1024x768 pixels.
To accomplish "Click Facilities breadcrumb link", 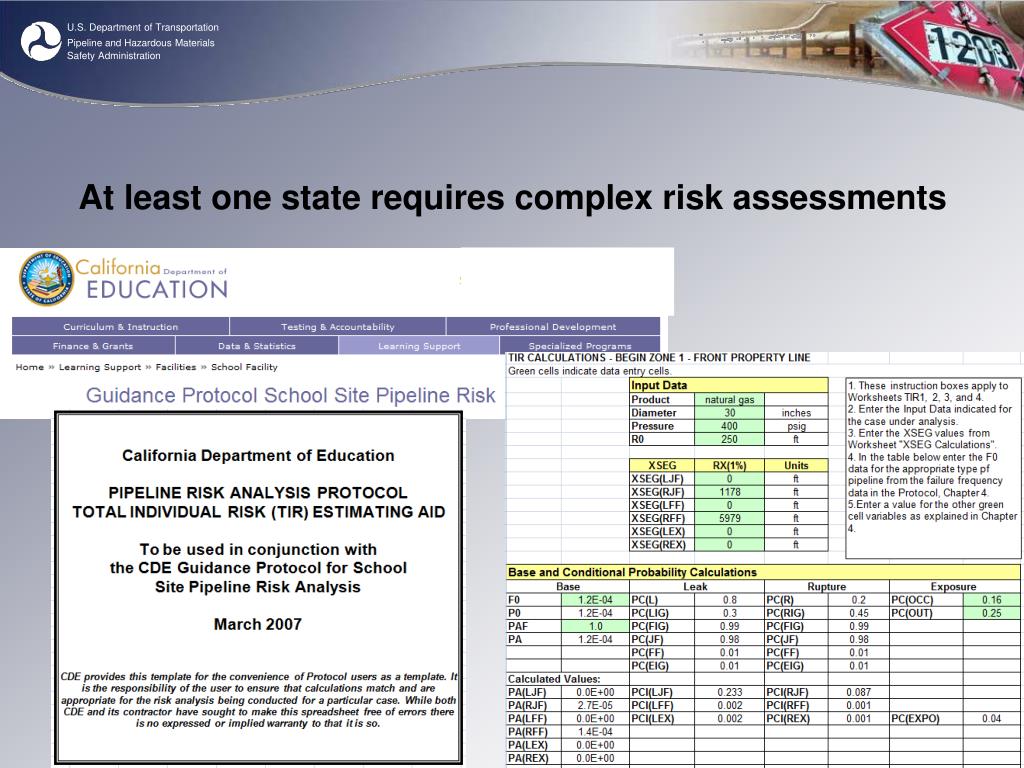I will 176,367.
